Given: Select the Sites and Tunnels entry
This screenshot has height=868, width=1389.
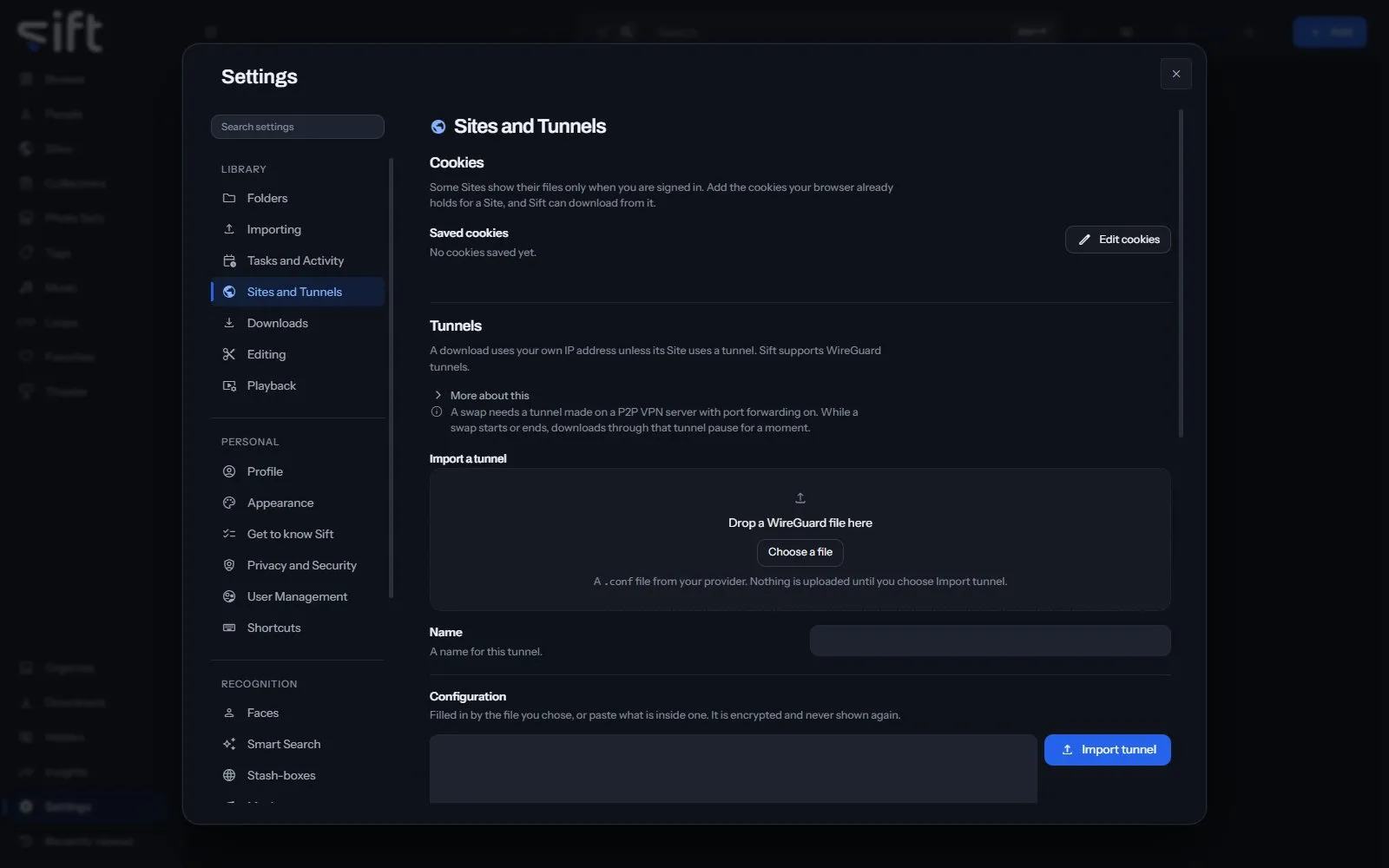Looking at the screenshot, I should [x=297, y=292].
